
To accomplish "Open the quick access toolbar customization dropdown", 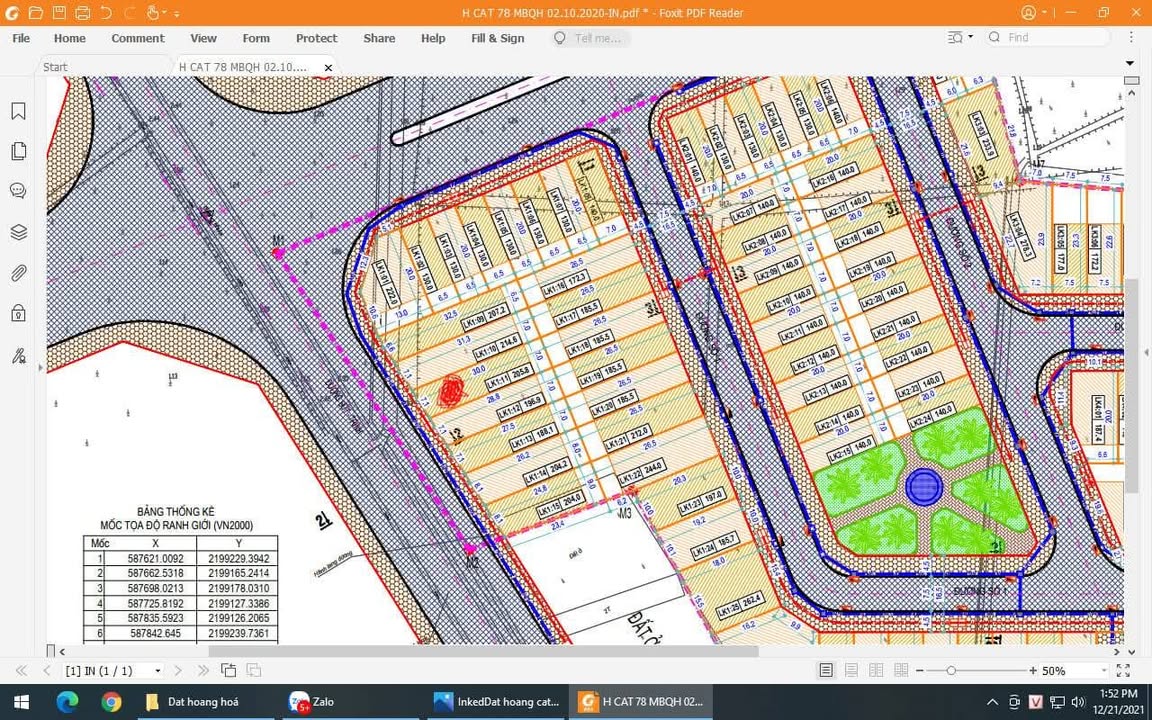I will (177, 13).
